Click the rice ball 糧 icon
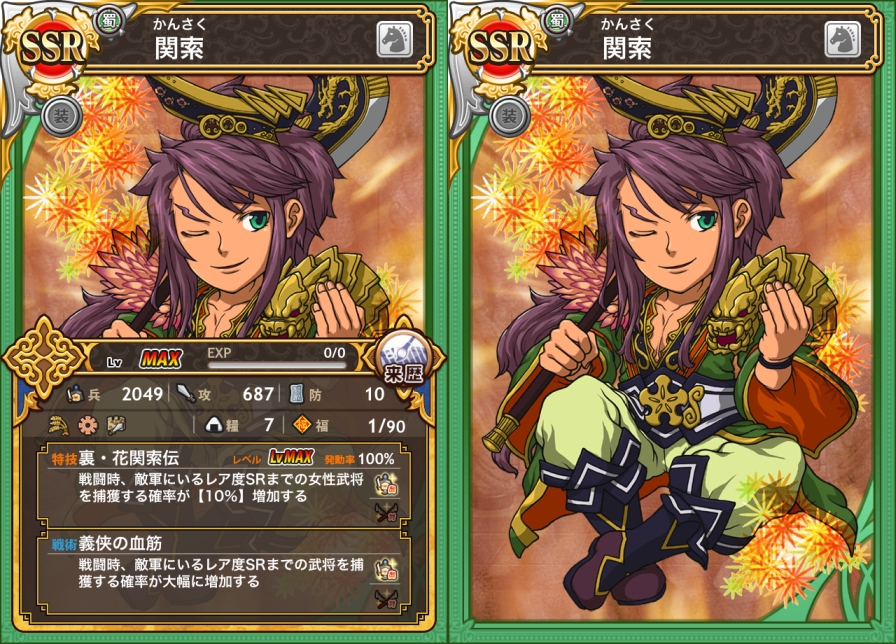 click(214, 425)
